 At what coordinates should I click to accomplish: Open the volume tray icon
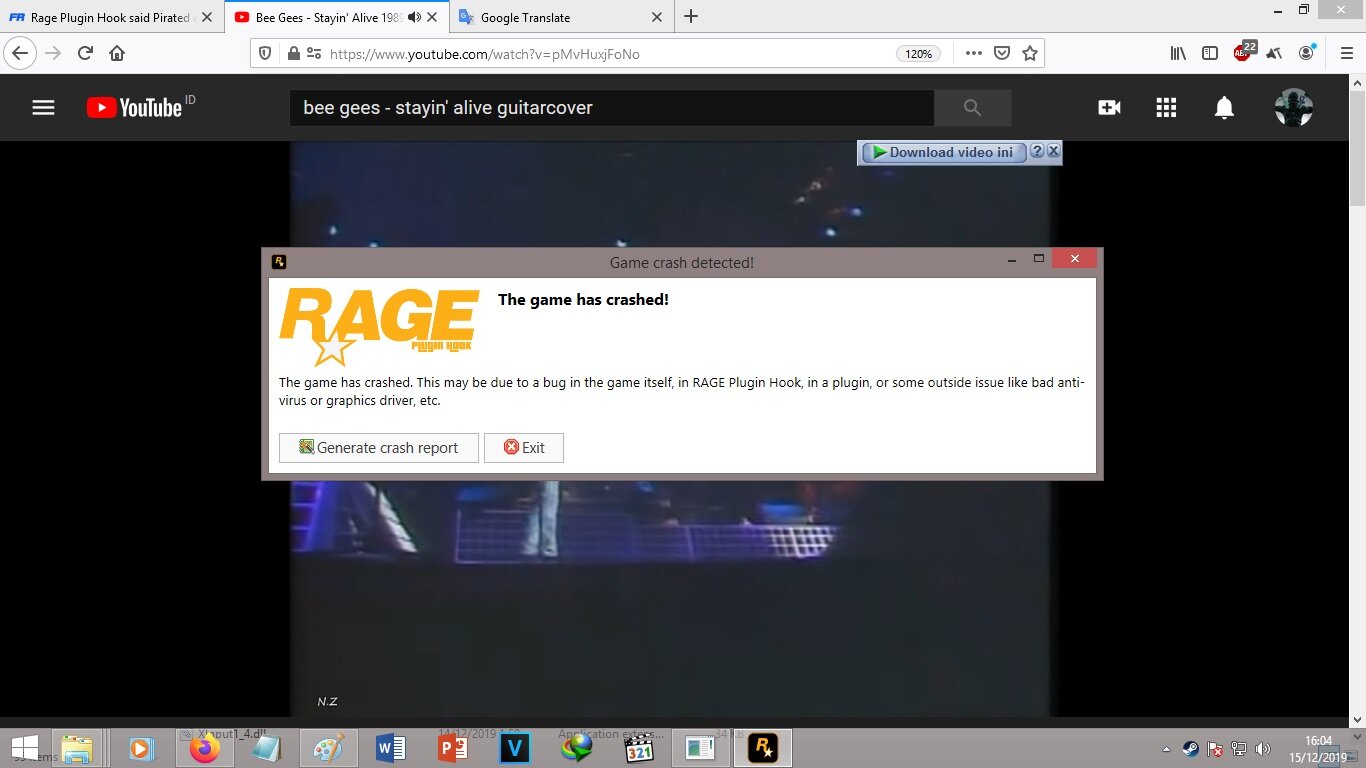pyautogui.click(x=1264, y=749)
